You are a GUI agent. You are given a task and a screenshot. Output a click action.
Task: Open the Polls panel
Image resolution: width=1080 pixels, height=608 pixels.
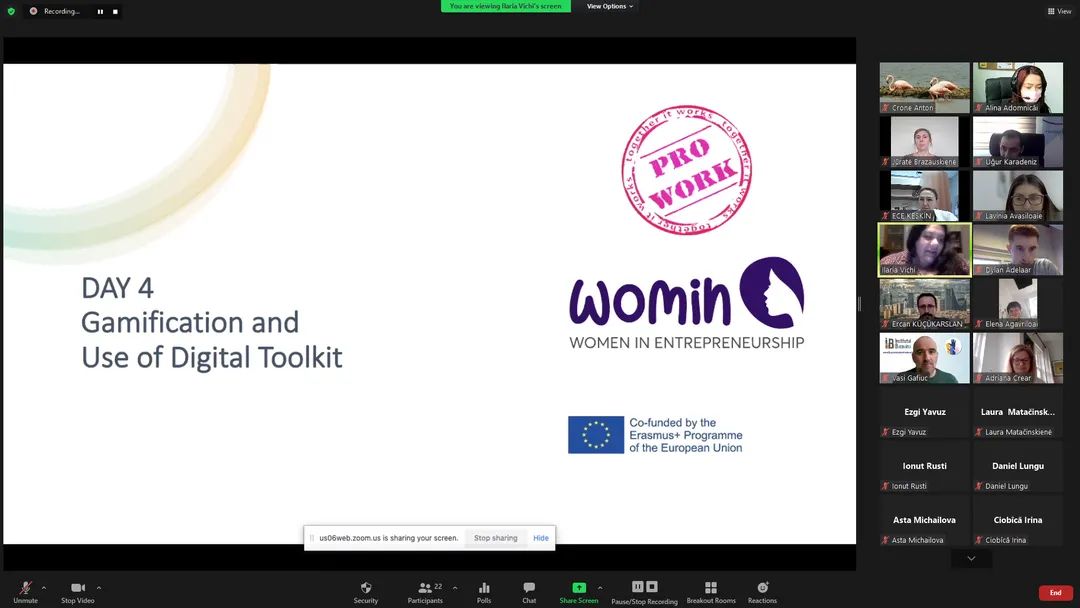tap(484, 591)
